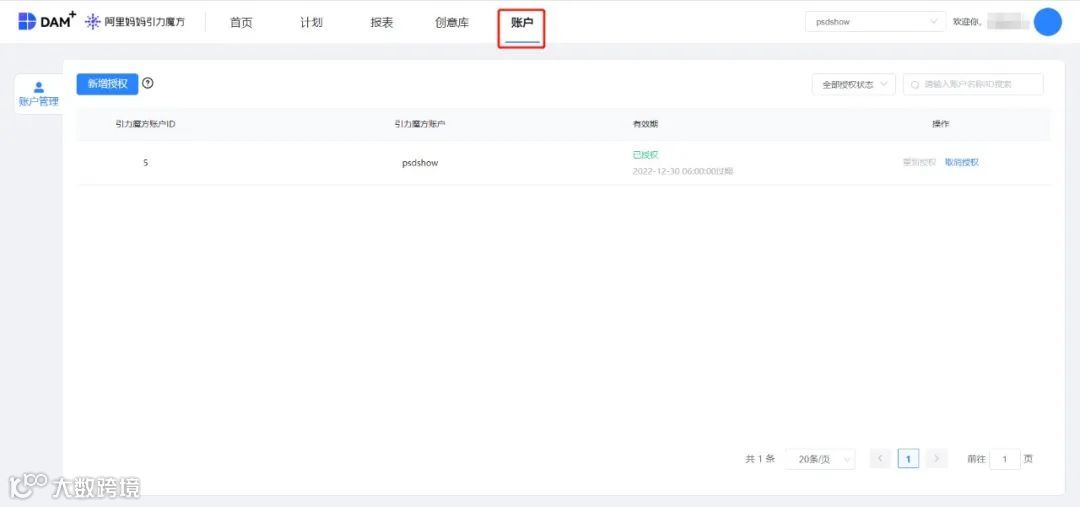Click the 取消授权 link for psdshow
Viewport: 1080px width, 507px height.
click(962, 163)
